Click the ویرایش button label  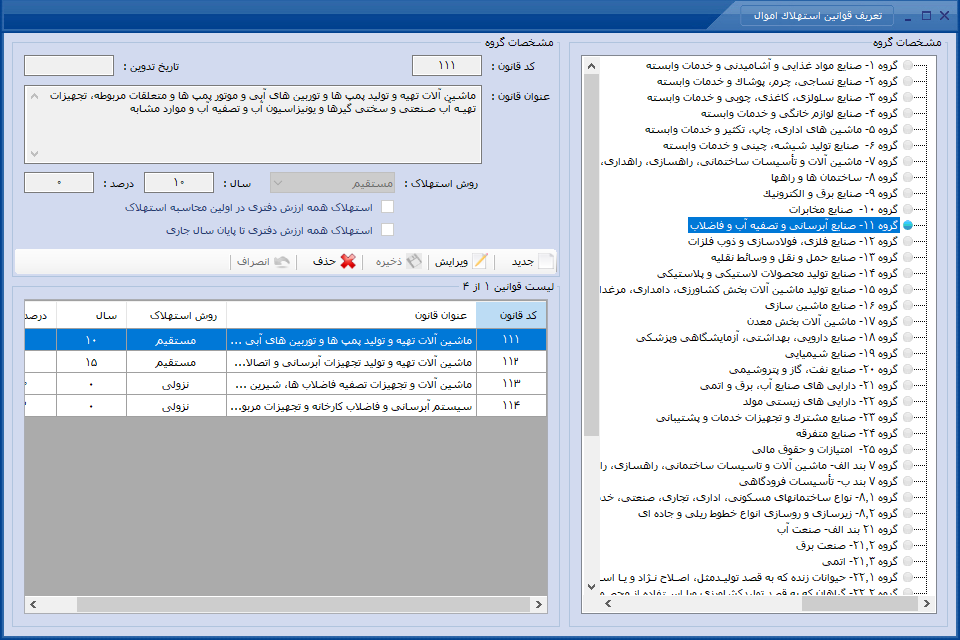click(x=451, y=262)
